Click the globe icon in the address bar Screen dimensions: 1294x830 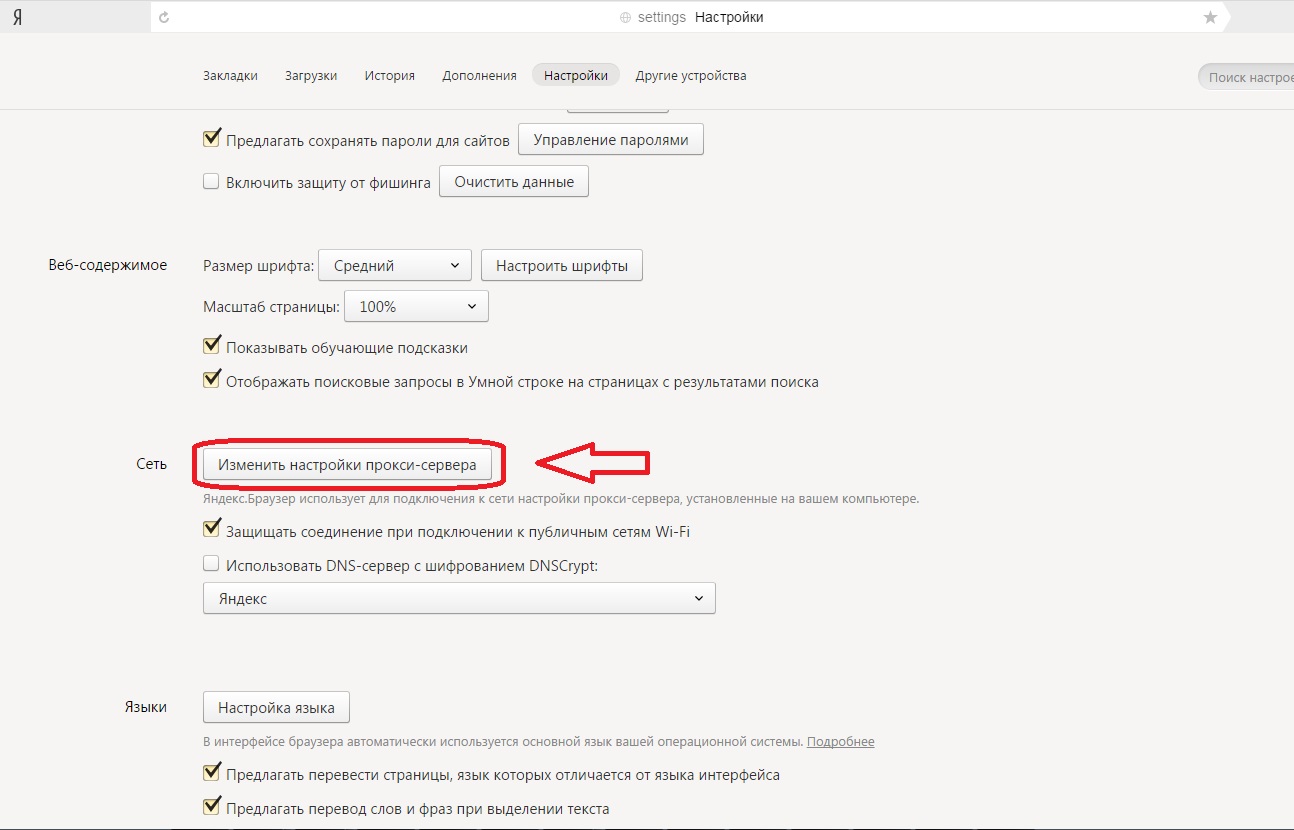tap(626, 18)
